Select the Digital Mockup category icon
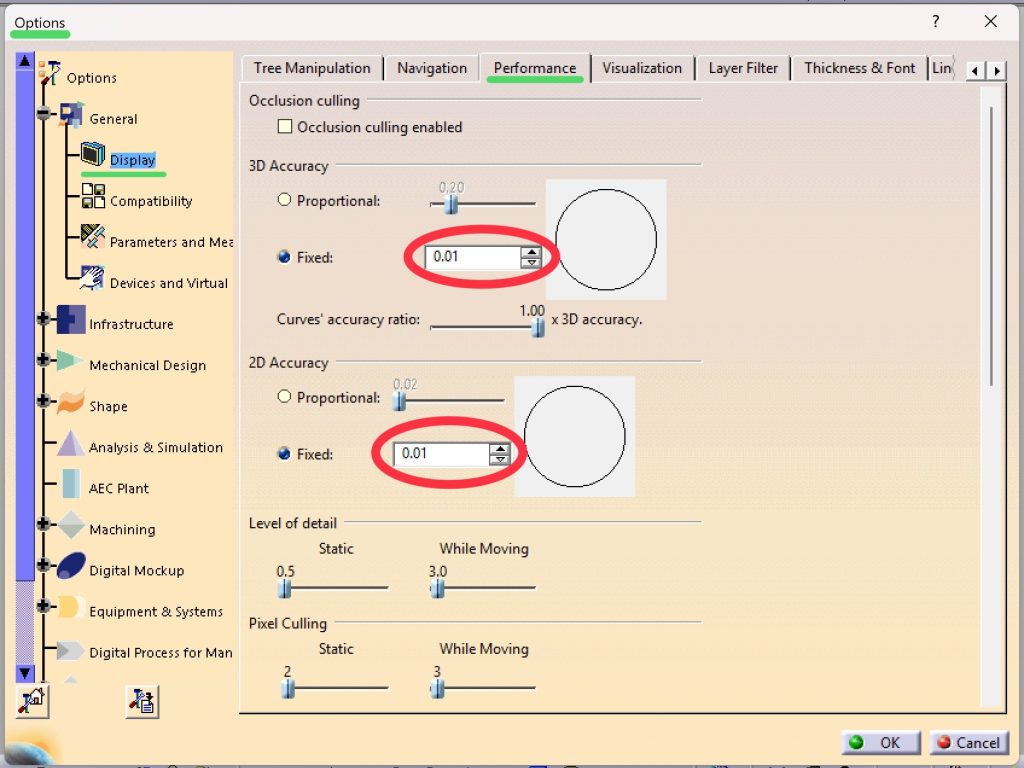Screen dimensions: 1024x768 (70, 566)
